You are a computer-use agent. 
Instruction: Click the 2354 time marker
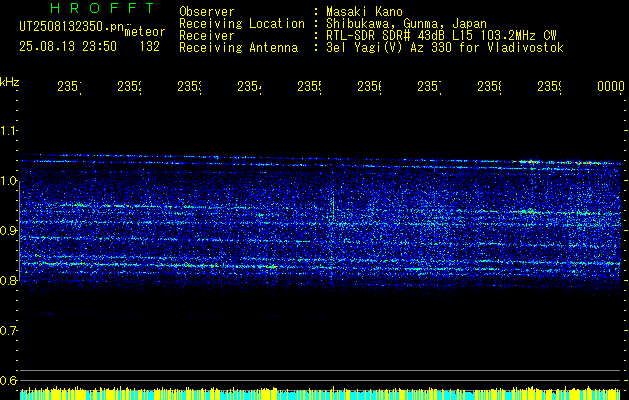[x=249, y=87]
